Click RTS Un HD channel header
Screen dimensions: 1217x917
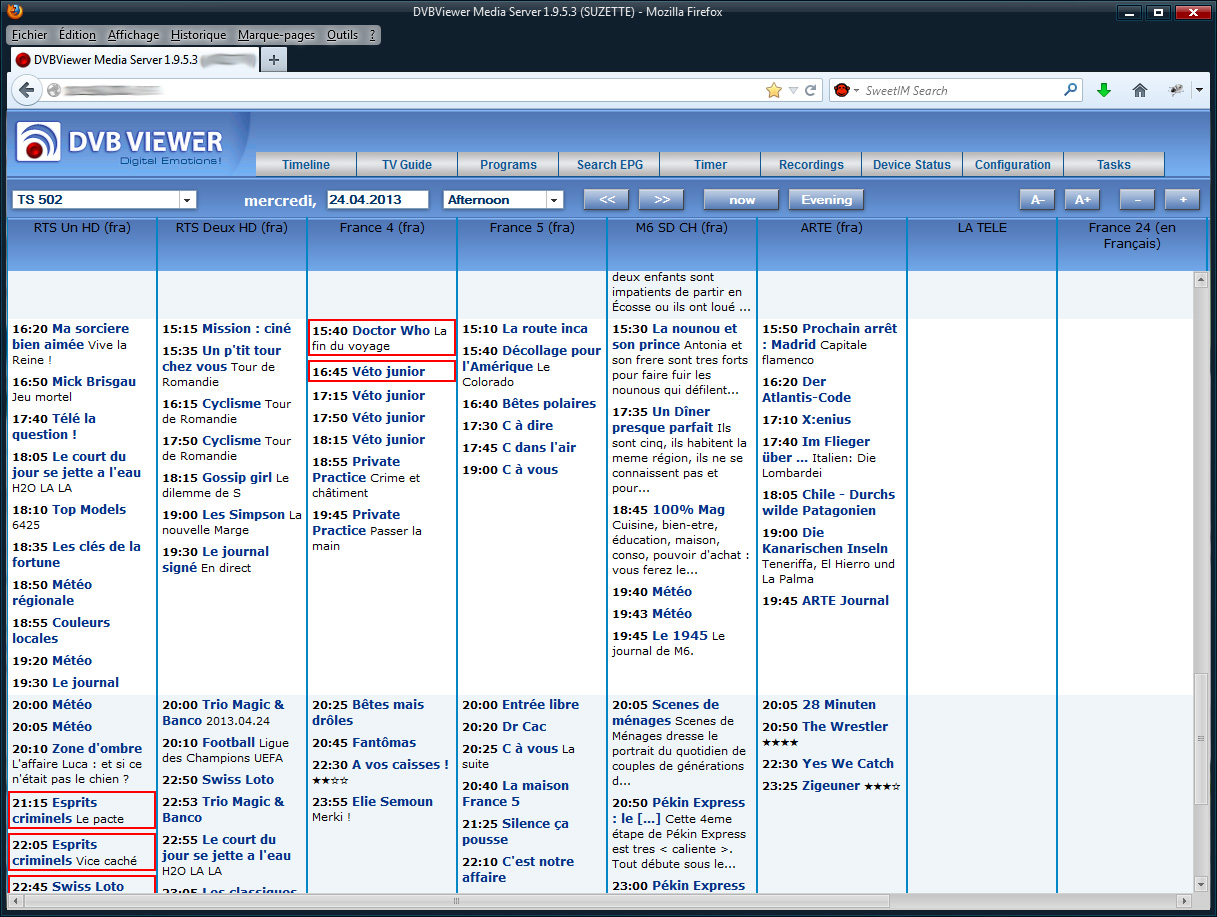(x=81, y=228)
